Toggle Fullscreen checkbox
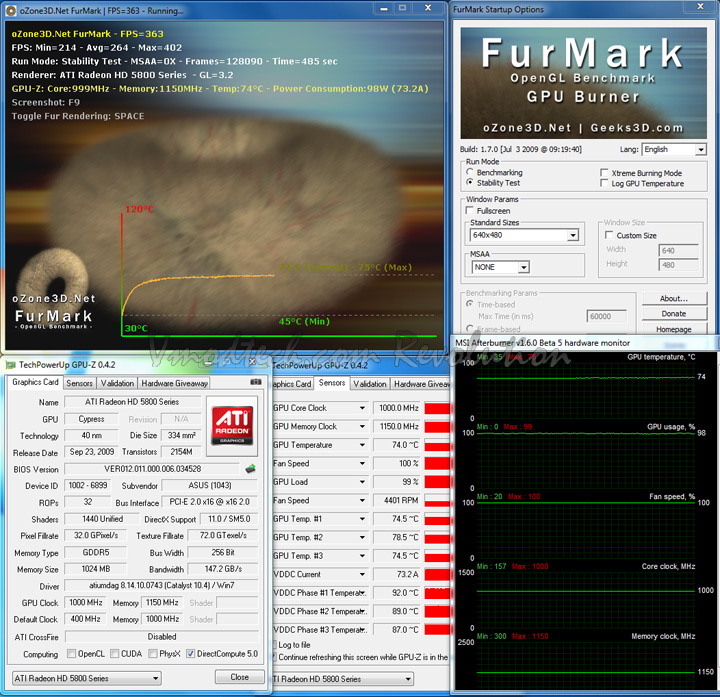720x697 pixels. pyautogui.click(x=470, y=210)
